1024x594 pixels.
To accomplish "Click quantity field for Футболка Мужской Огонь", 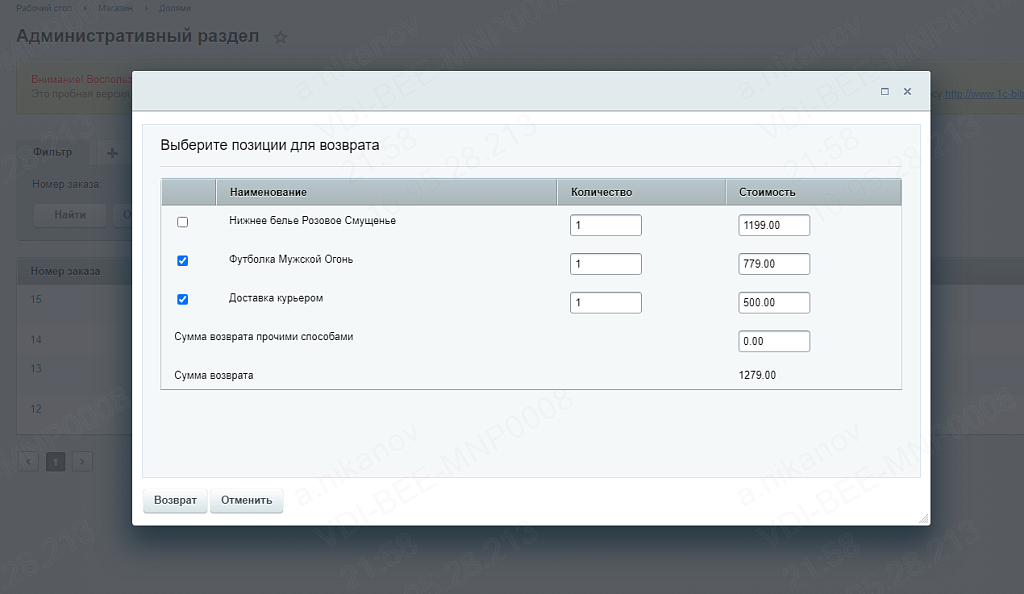I will click(x=605, y=264).
